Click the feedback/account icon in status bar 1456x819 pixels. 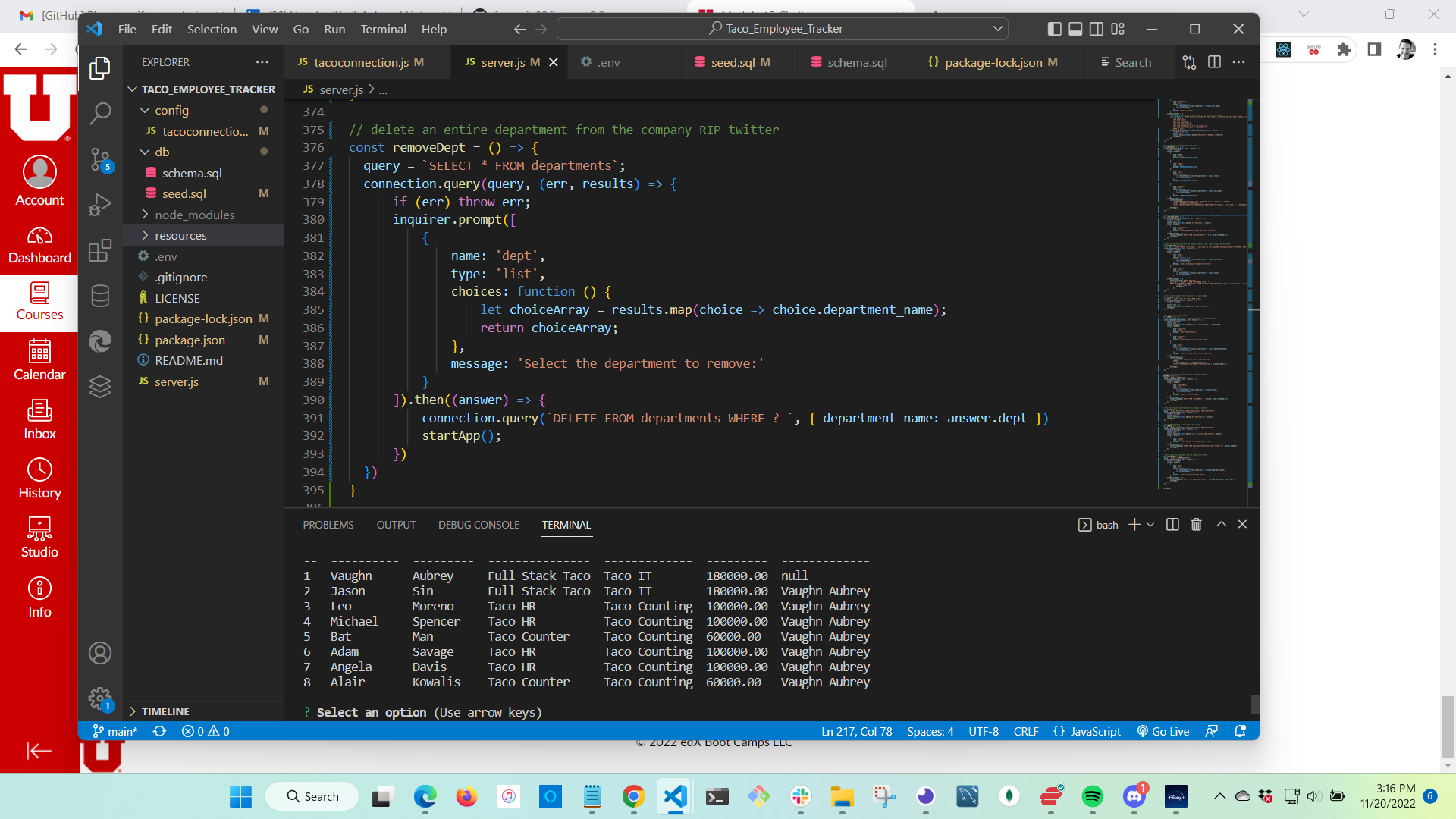[x=1211, y=731]
